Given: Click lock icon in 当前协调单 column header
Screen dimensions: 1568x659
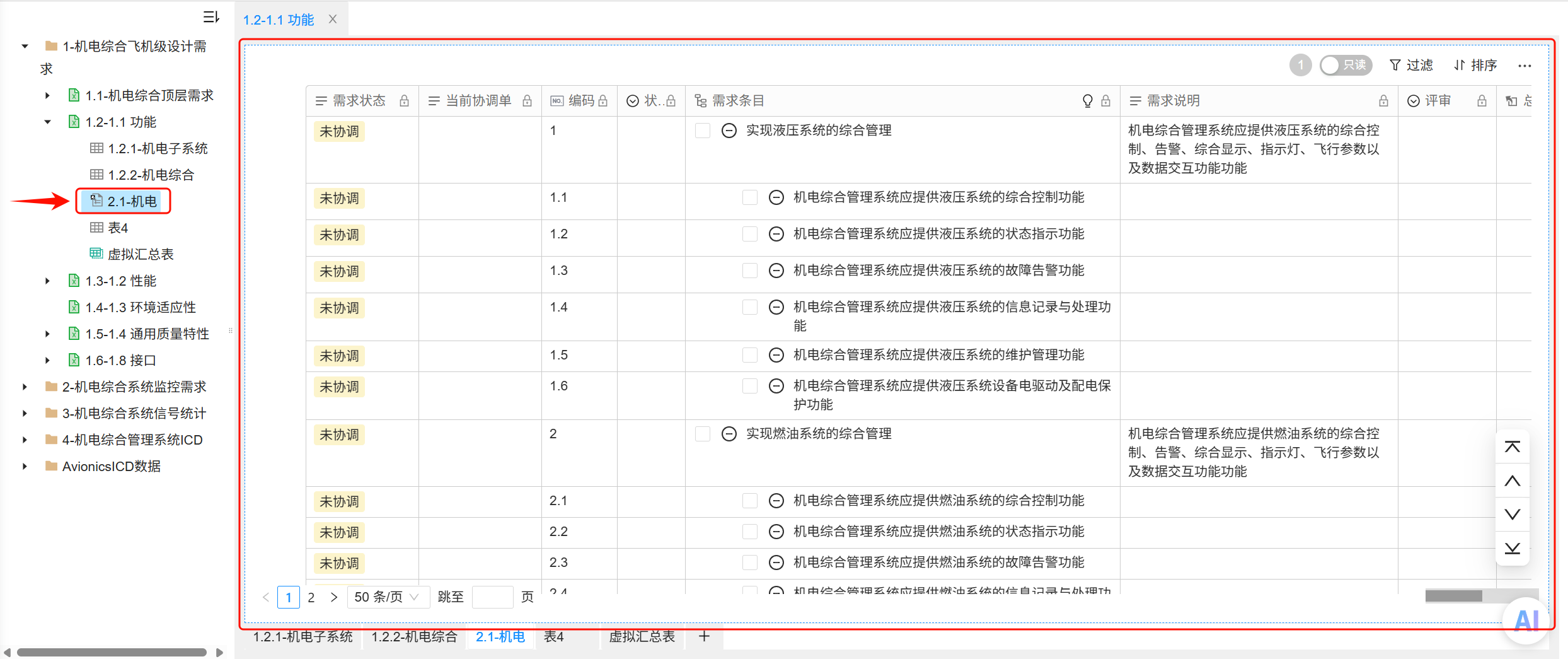Looking at the screenshot, I should point(527,101).
